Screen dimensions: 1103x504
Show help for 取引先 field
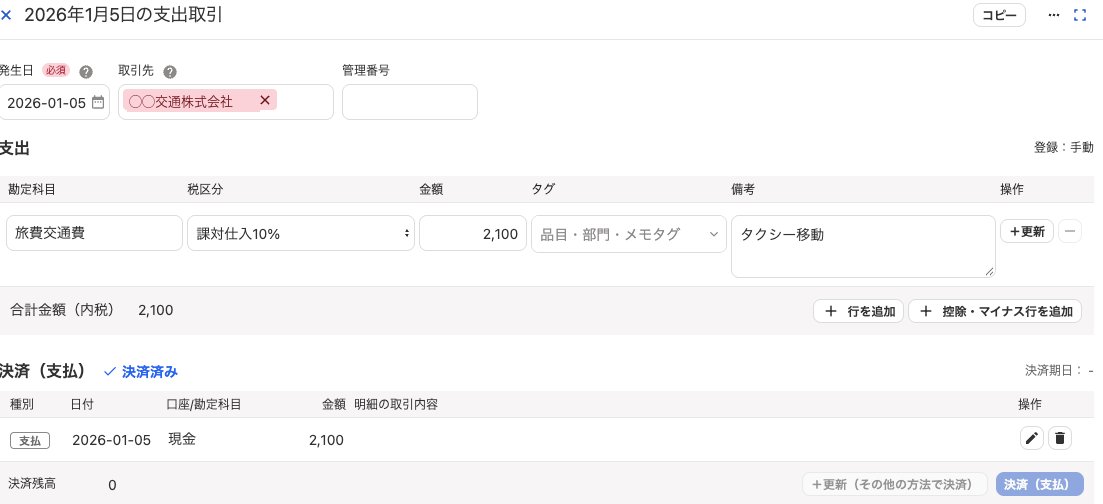[x=170, y=72]
